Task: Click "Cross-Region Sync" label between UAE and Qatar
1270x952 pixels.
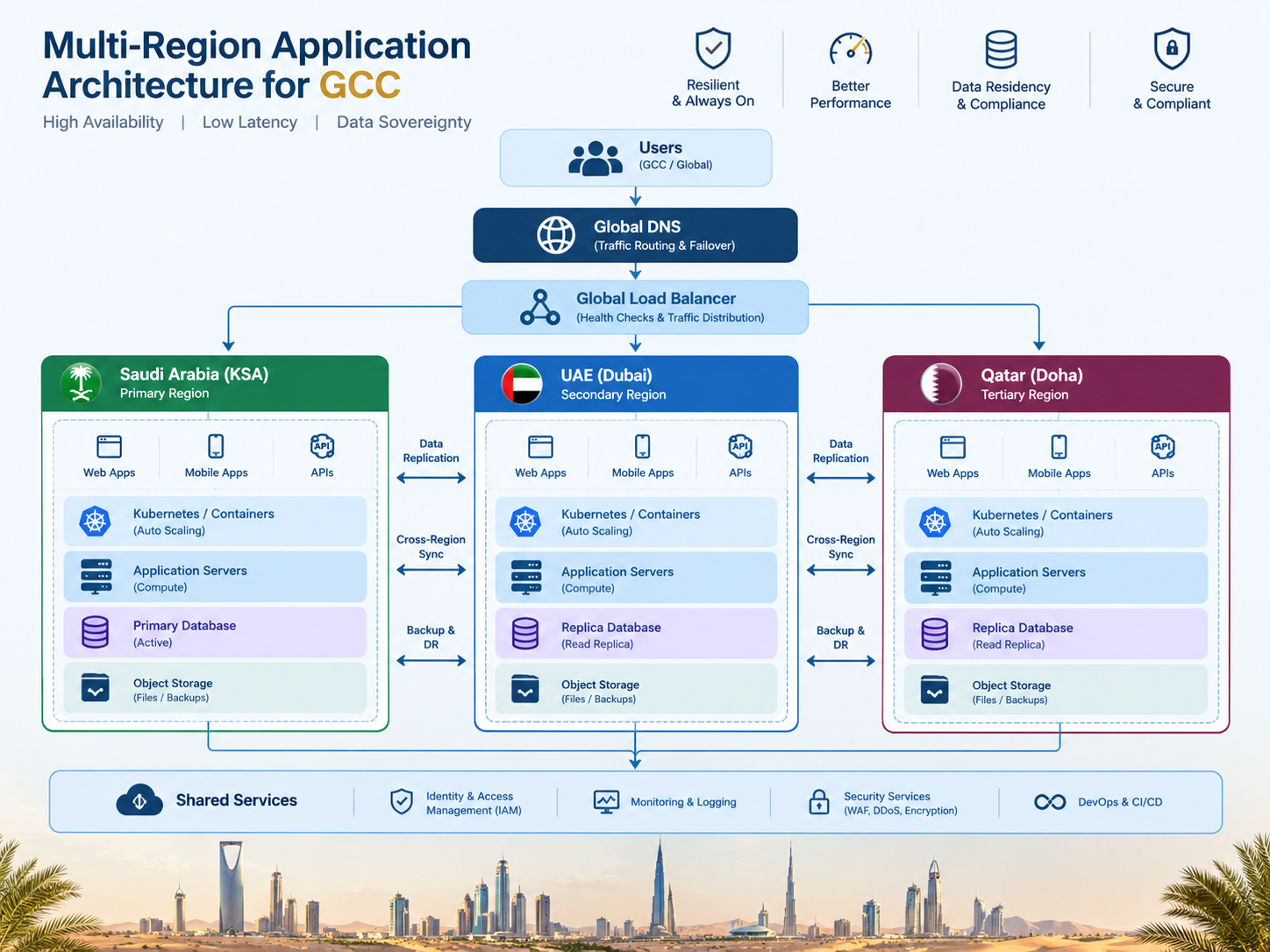Action: click(841, 547)
